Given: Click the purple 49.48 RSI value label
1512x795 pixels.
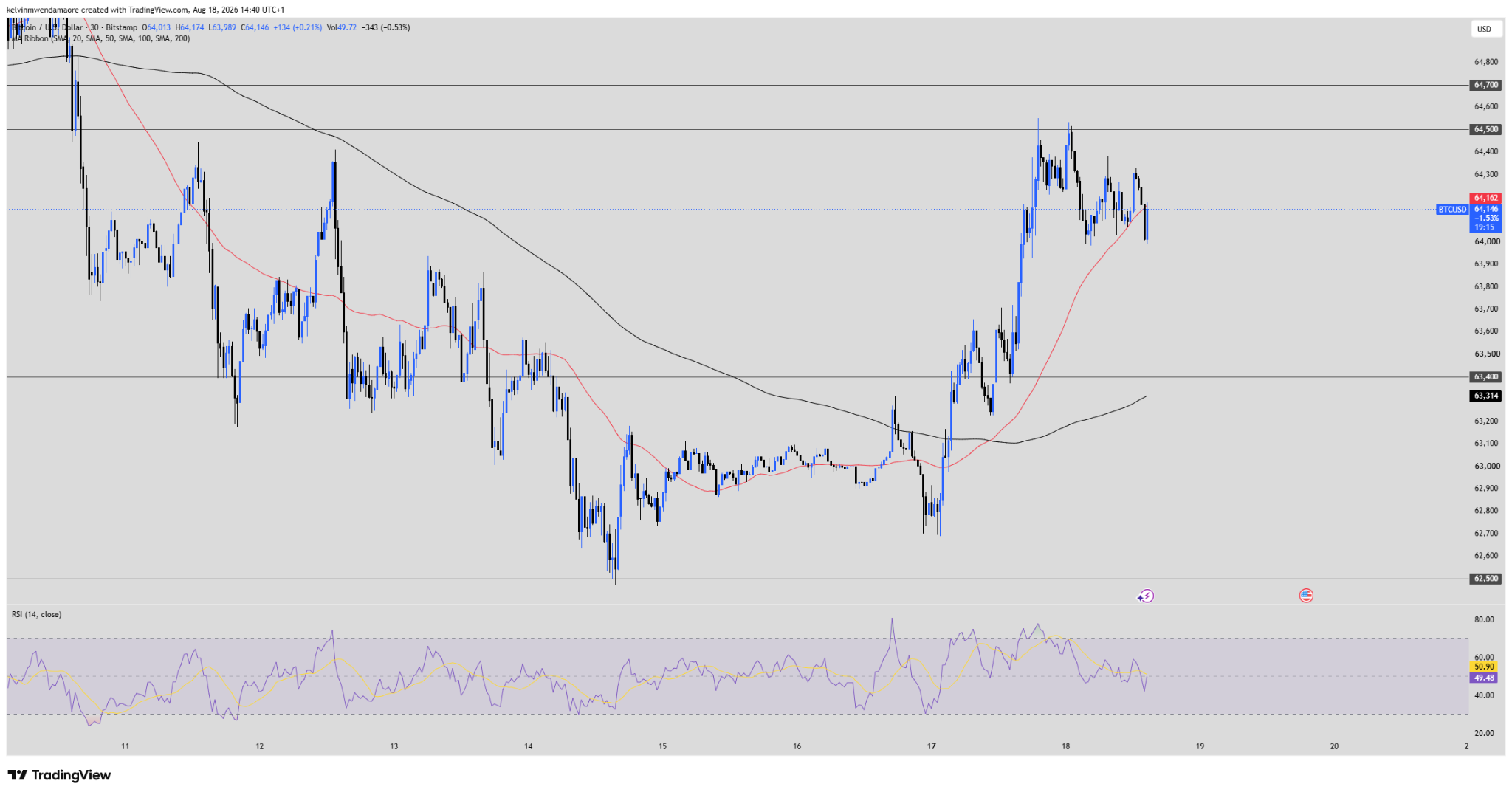Looking at the screenshot, I should tap(1484, 678).
